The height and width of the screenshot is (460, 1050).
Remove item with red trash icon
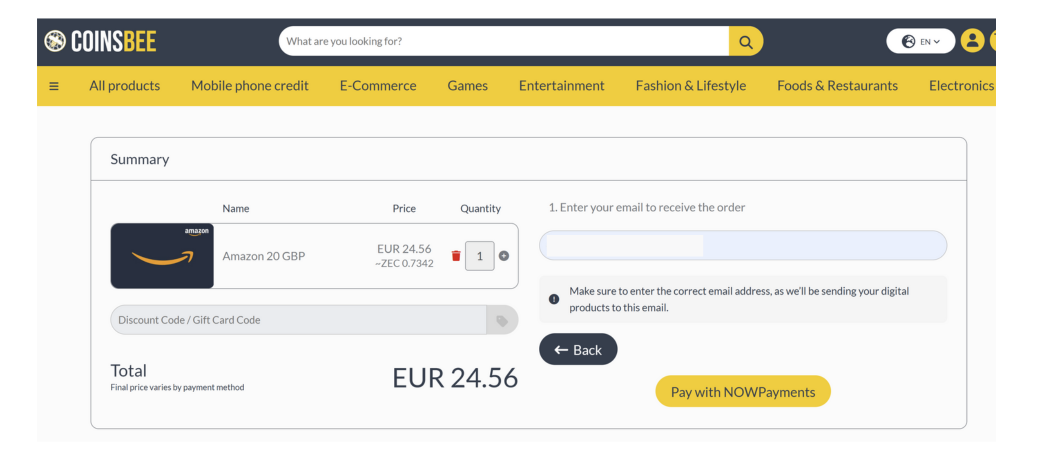(456, 256)
